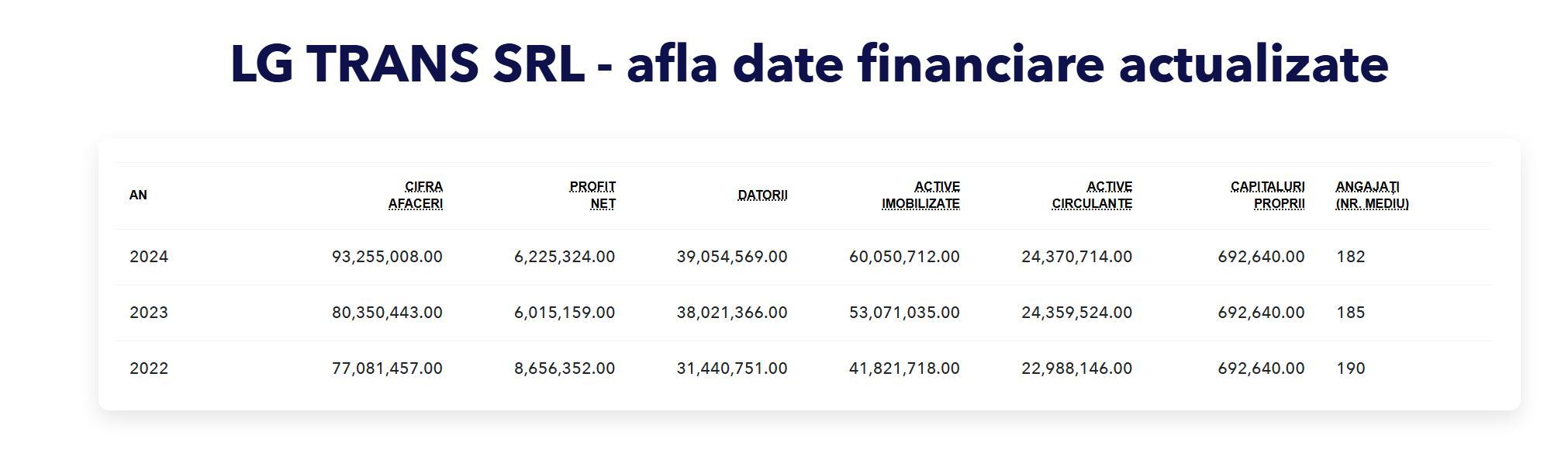The width and height of the screenshot is (1568, 453).
Task: Click the ACTIVE CIRCULANTE column header
Action: click(x=1092, y=195)
